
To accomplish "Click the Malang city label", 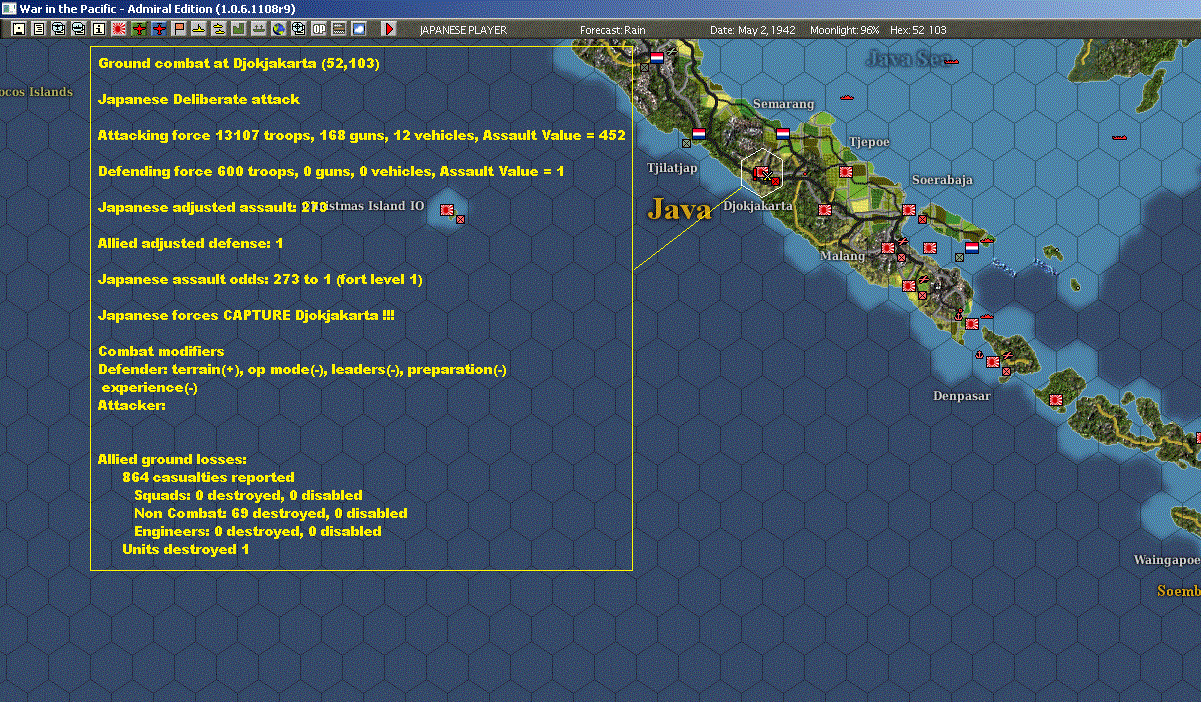I will [841, 256].
